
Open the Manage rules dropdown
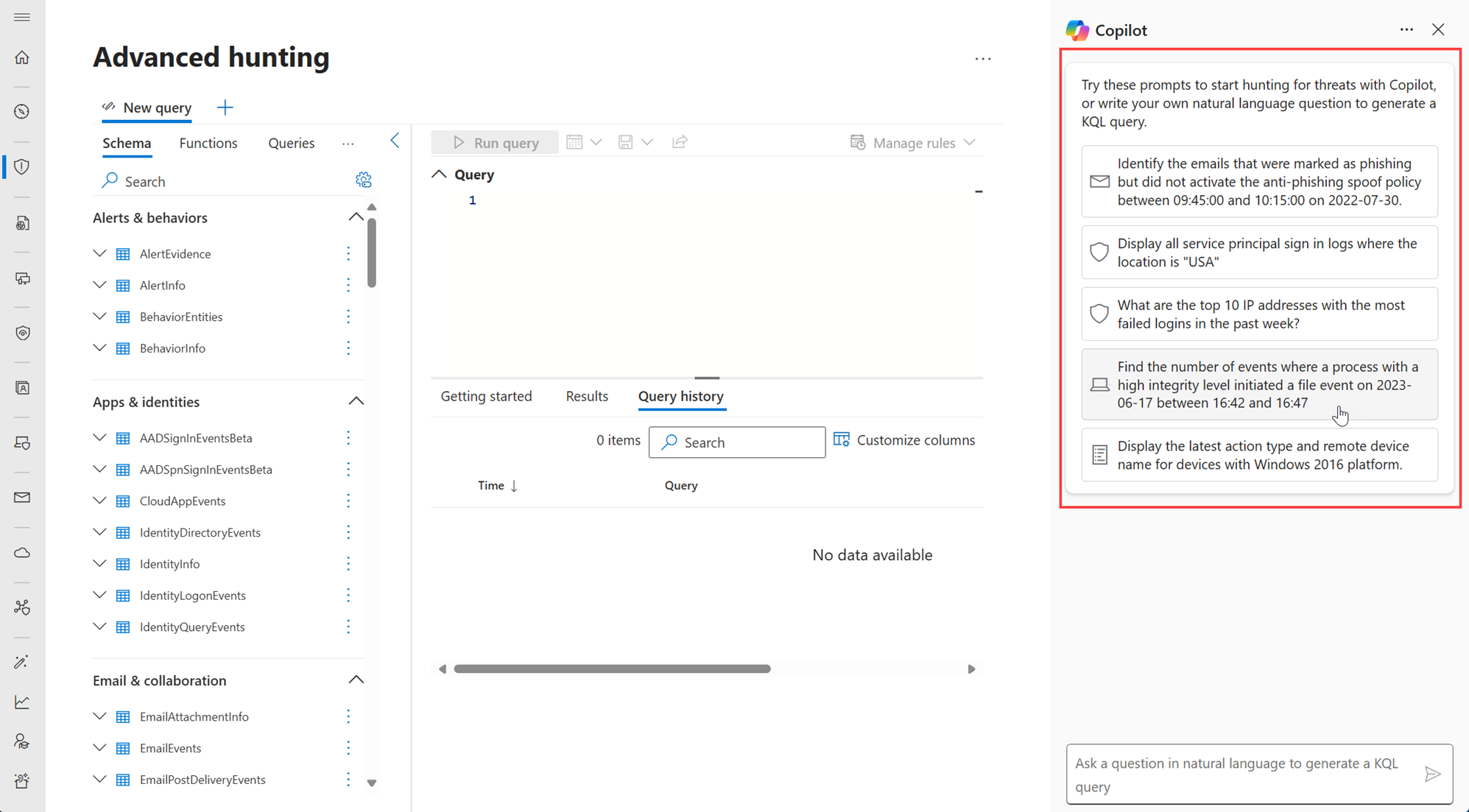tap(913, 142)
